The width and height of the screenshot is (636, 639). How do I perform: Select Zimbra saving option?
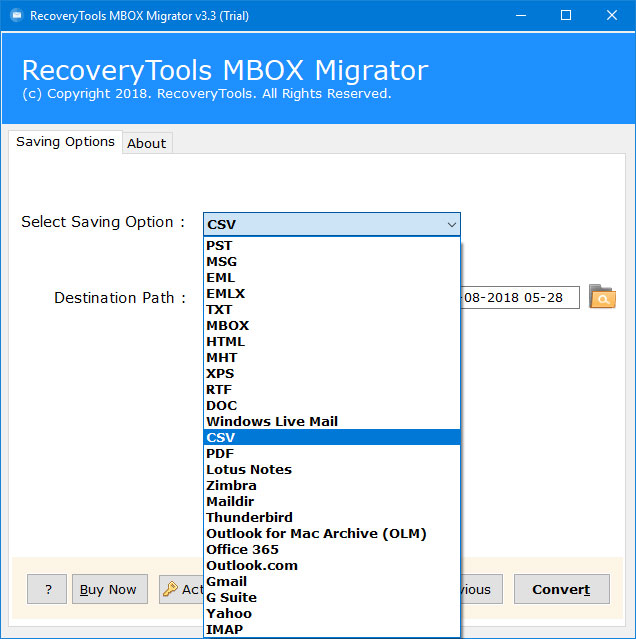click(x=332, y=485)
